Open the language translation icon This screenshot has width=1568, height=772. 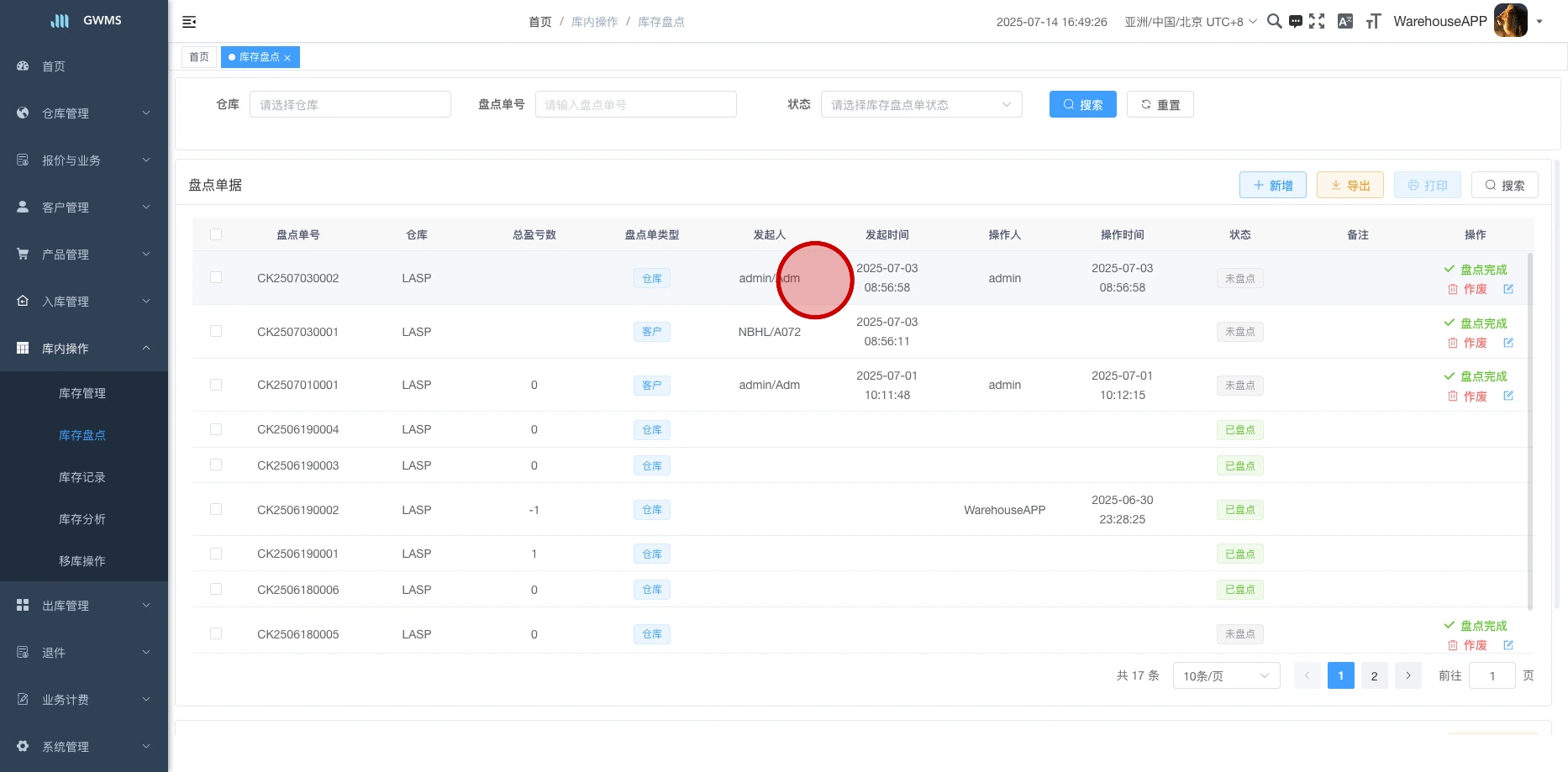(1344, 22)
